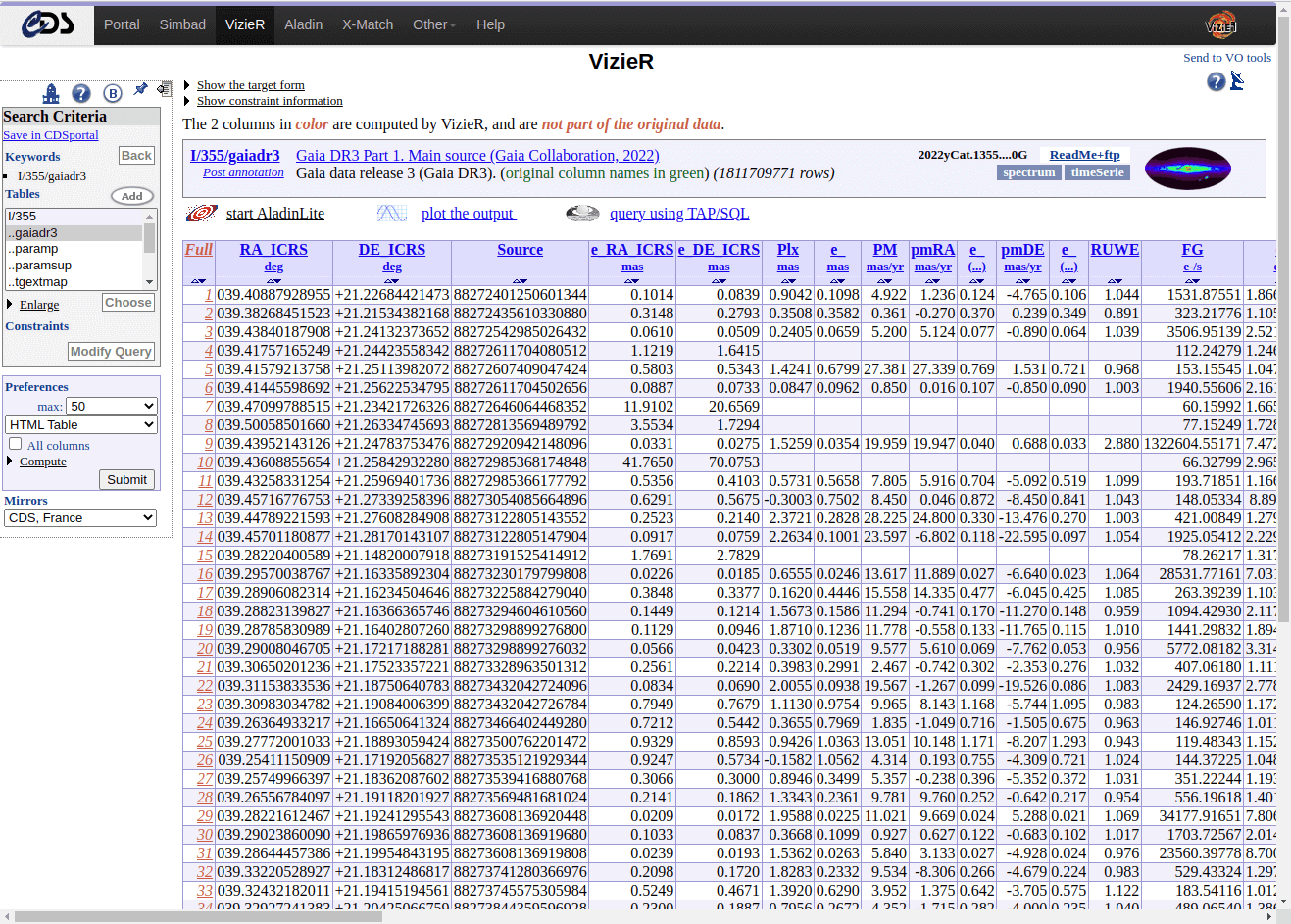Open the Simbad navigation tab
The image size is (1291, 924).
coord(182,24)
